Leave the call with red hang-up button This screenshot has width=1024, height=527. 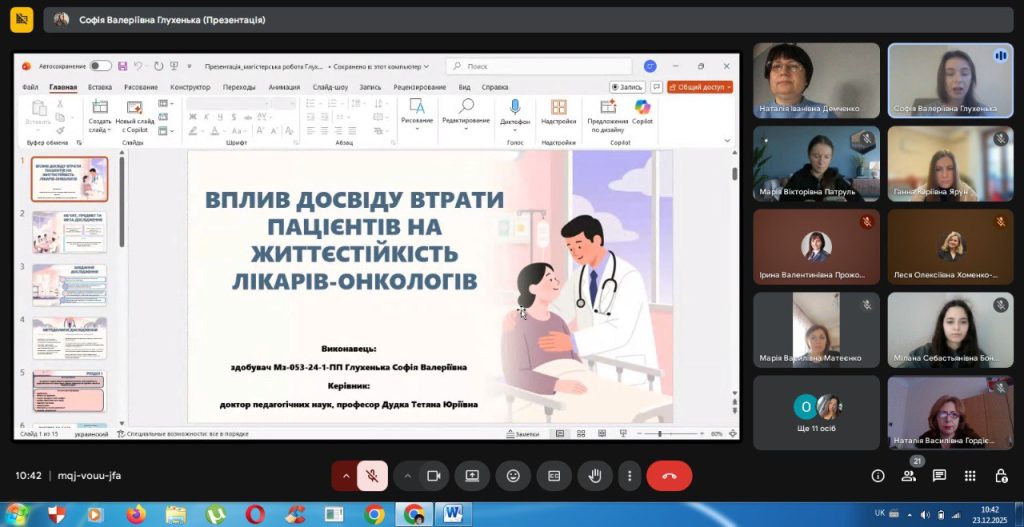(x=669, y=476)
